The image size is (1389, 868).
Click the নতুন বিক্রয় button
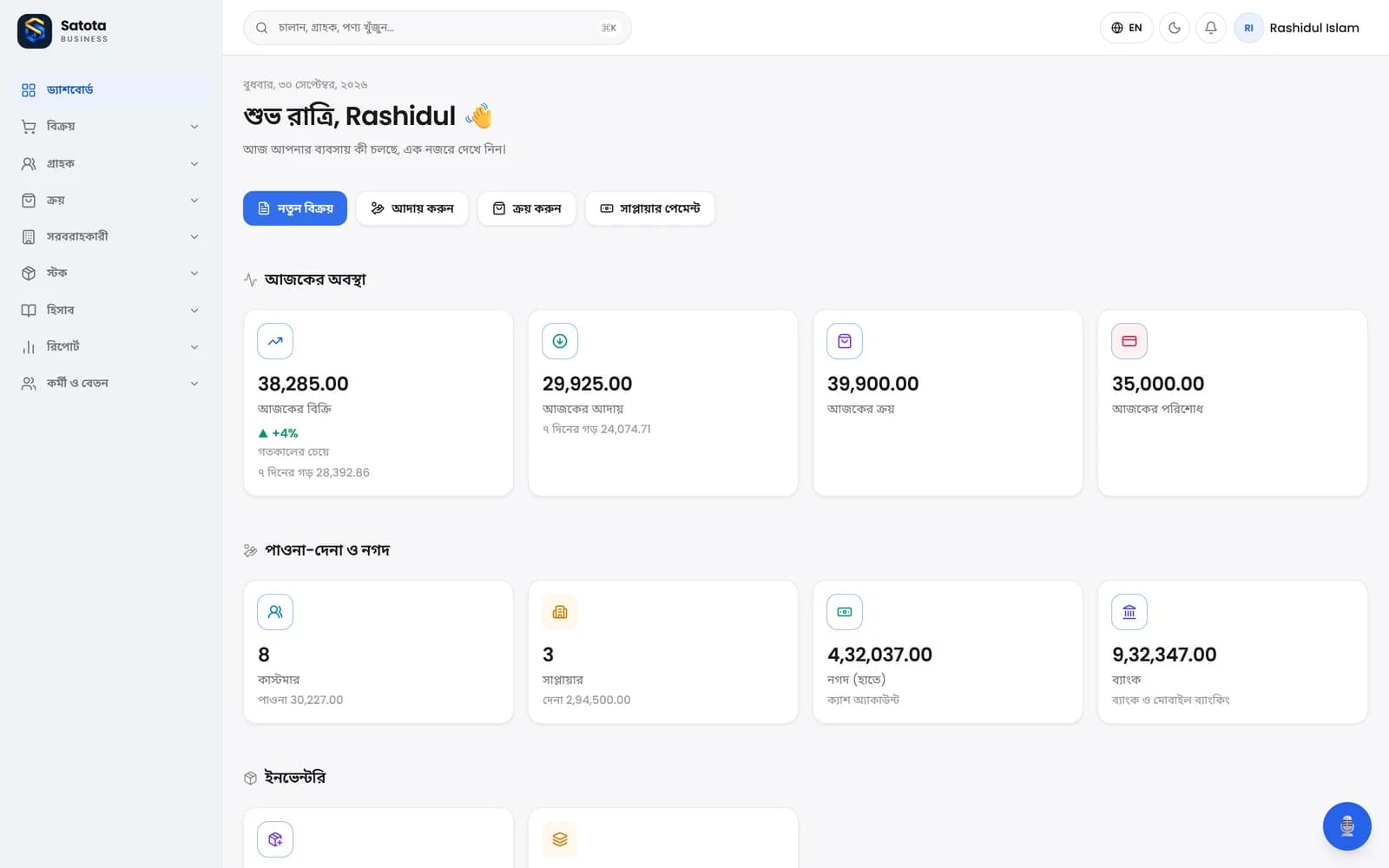pyautogui.click(x=295, y=208)
